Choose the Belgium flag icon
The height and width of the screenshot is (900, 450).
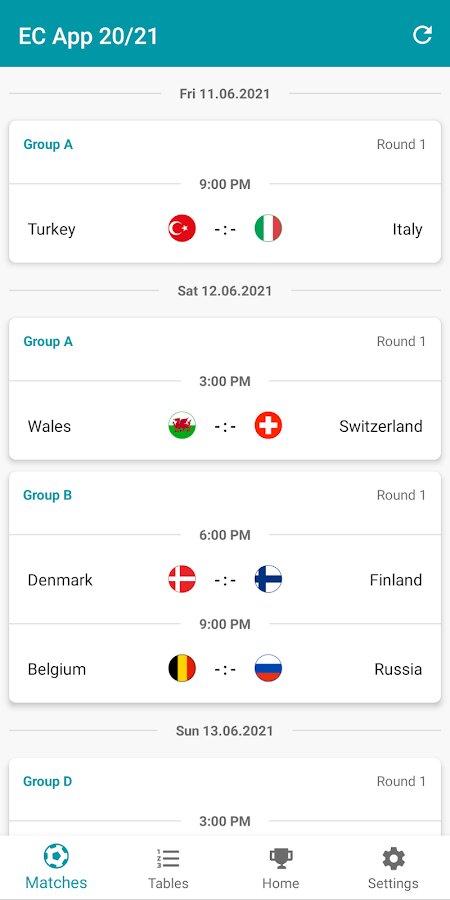click(x=182, y=668)
